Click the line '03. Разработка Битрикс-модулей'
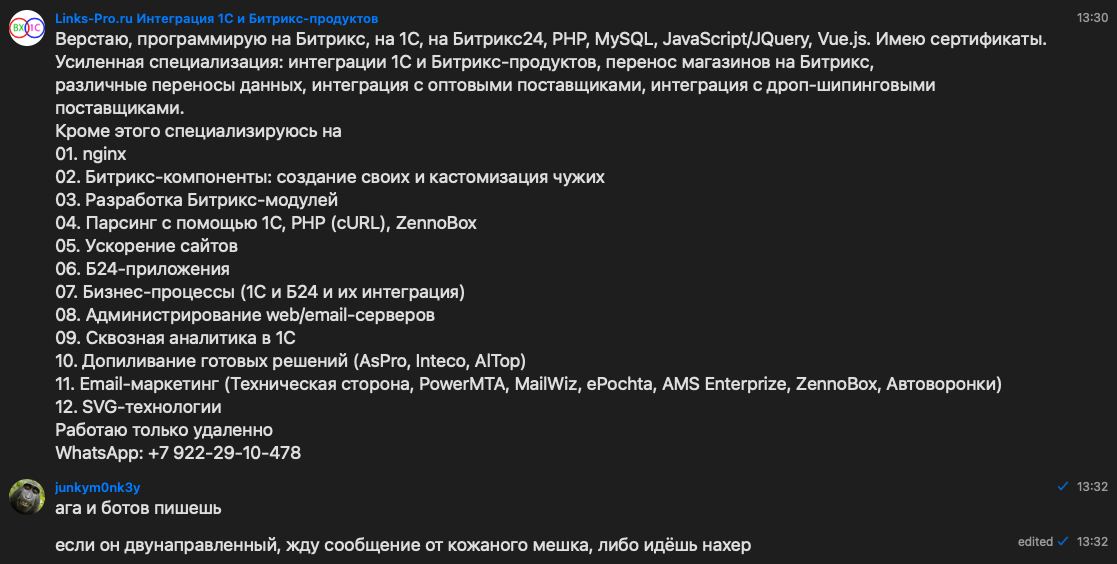This screenshot has height=564, width=1117. [x=196, y=200]
